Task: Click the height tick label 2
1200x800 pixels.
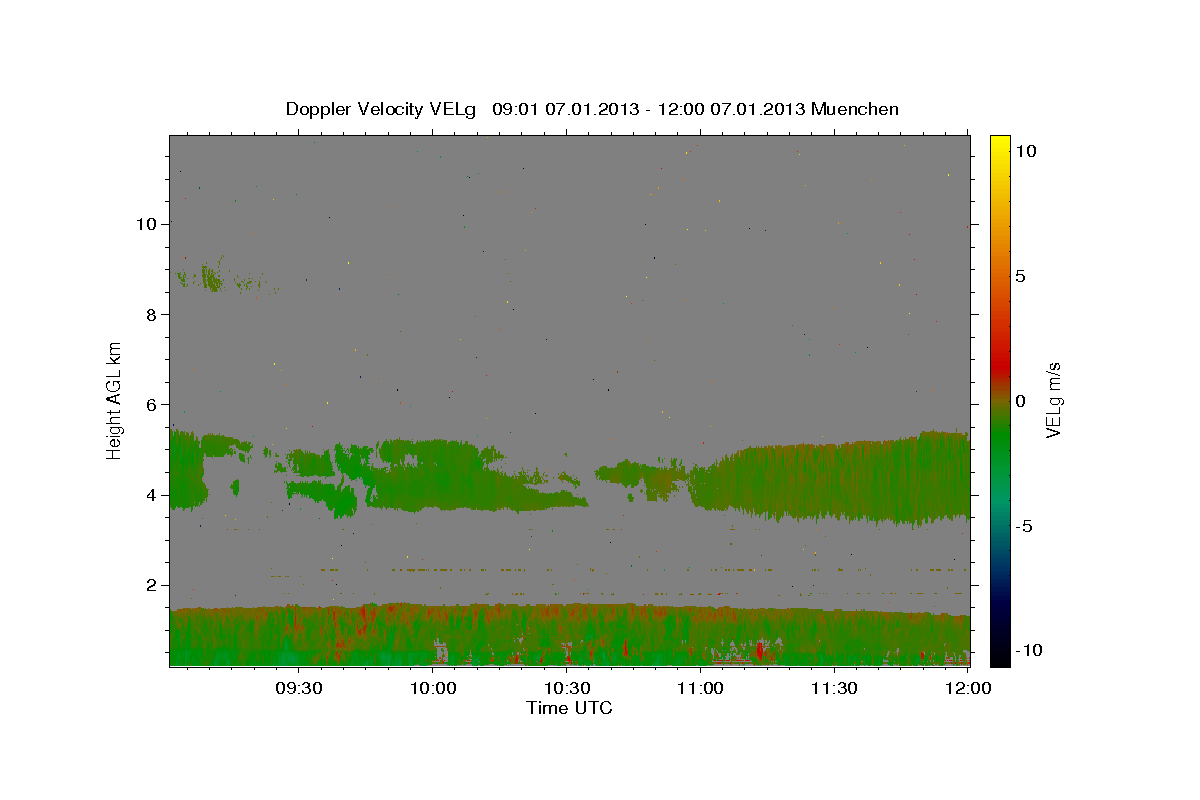Action: click(153, 585)
